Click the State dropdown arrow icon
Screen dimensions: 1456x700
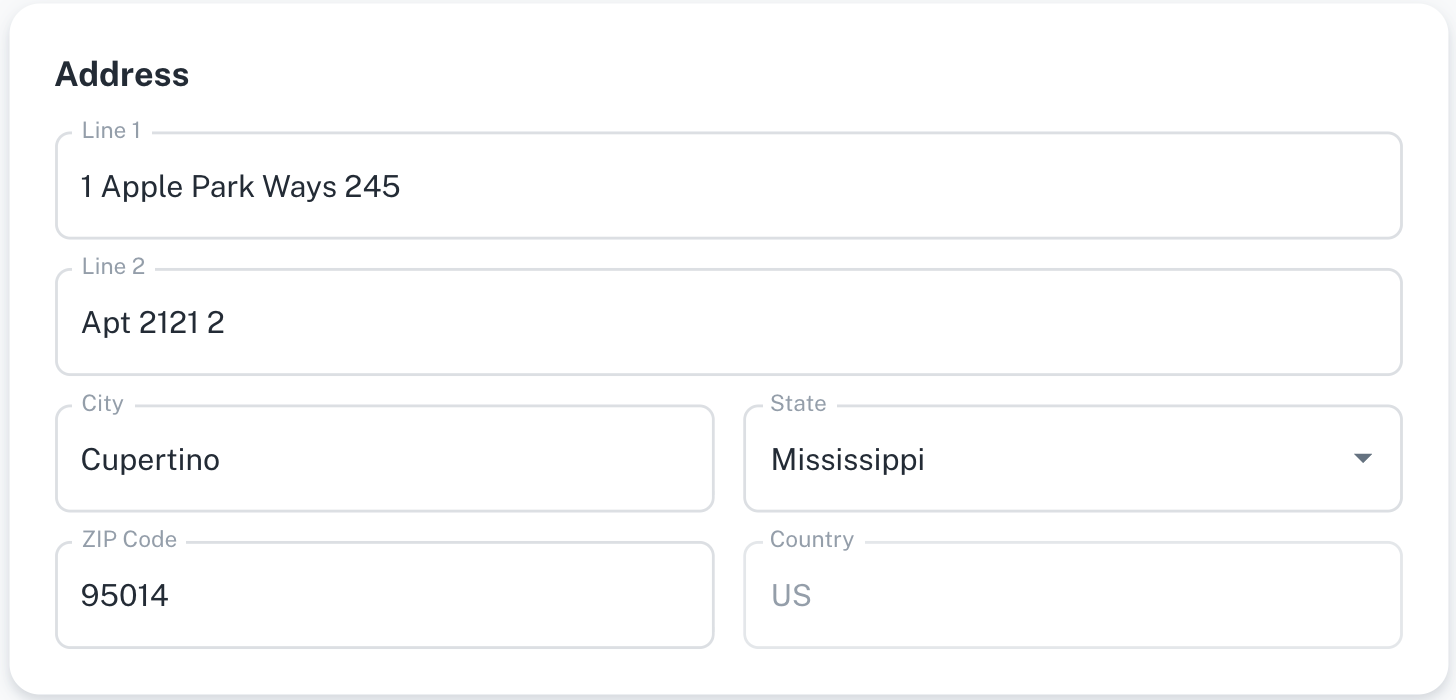point(1361,459)
